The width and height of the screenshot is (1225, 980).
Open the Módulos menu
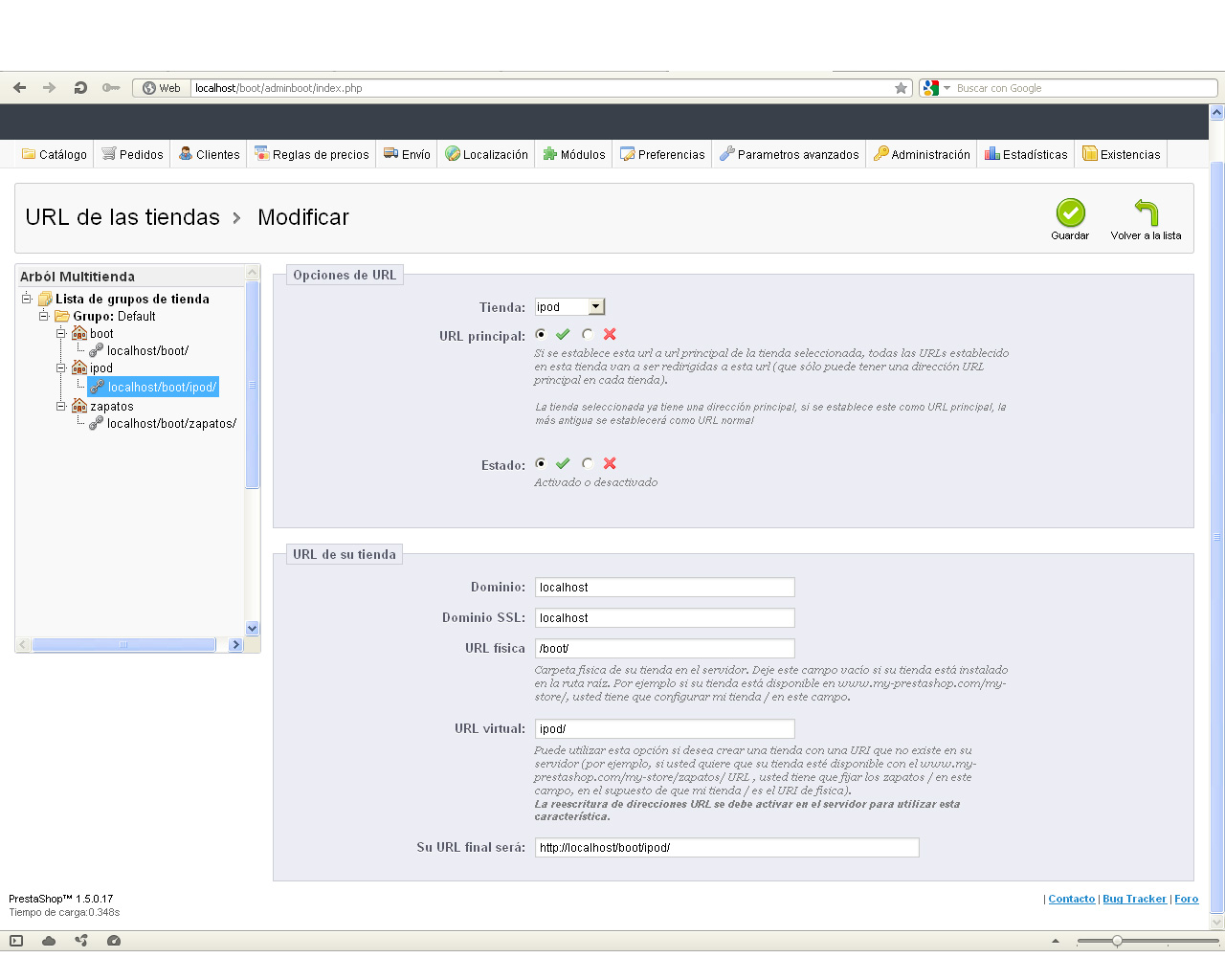point(574,154)
